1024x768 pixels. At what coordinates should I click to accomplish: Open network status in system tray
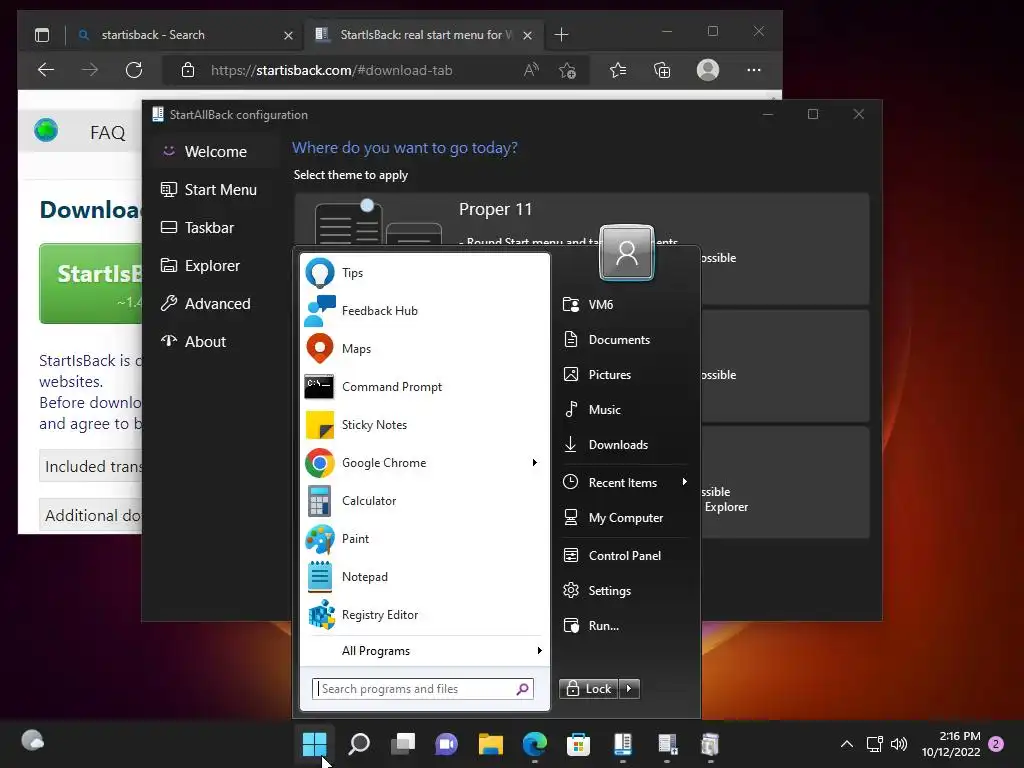[x=874, y=744]
